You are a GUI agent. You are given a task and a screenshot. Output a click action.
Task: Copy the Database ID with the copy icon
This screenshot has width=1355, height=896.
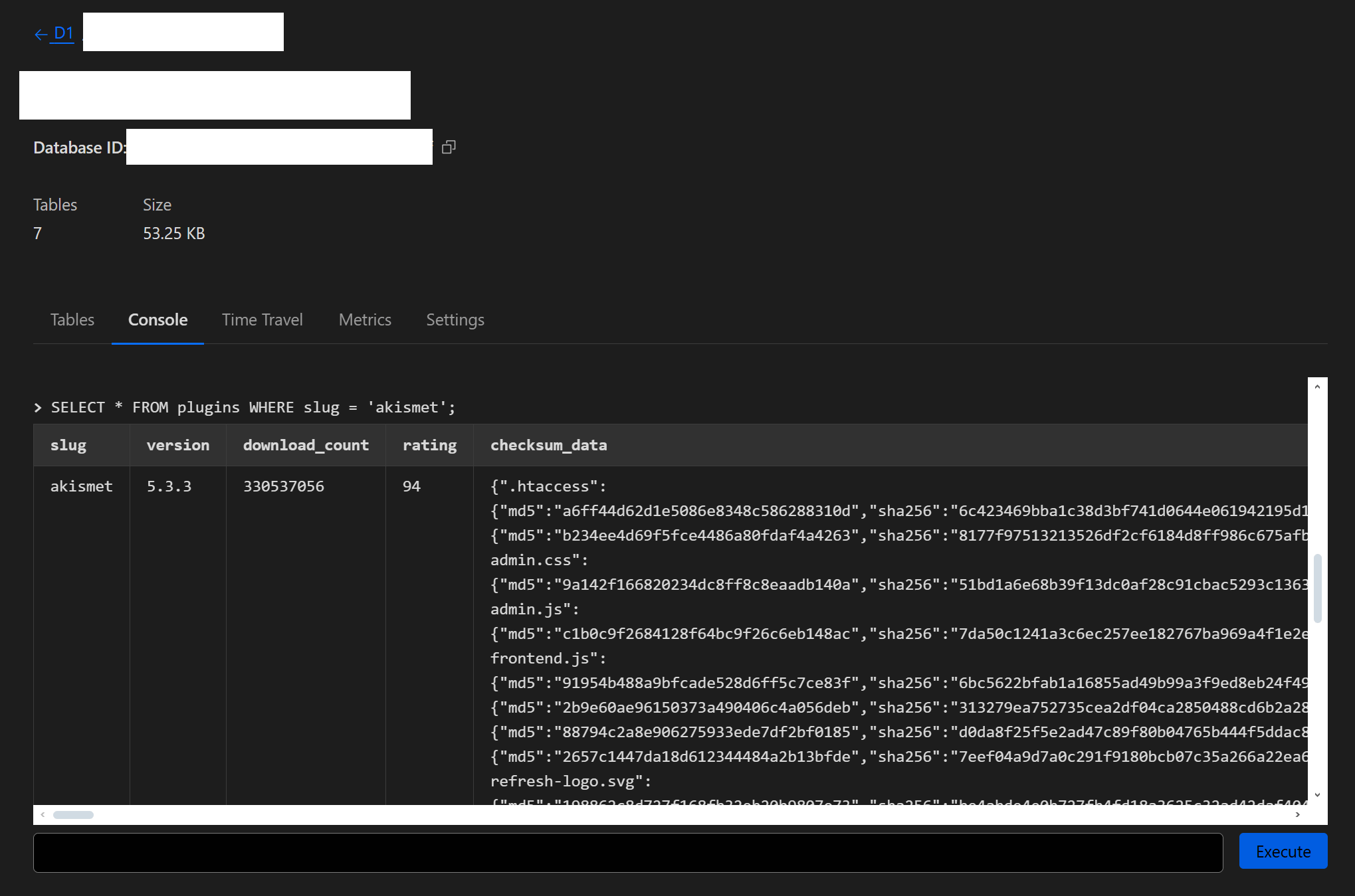click(449, 147)
